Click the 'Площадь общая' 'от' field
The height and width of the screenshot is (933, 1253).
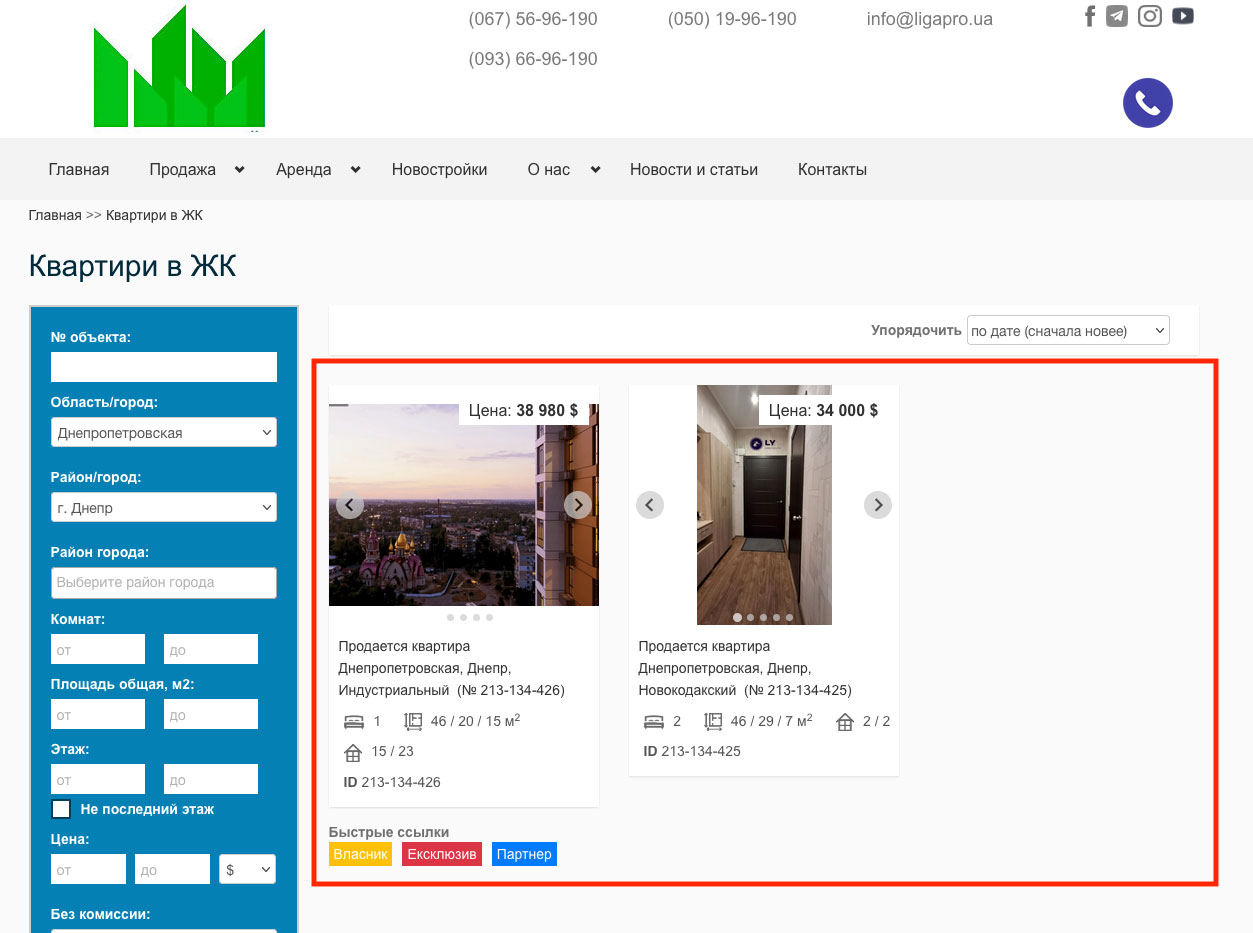98,714
